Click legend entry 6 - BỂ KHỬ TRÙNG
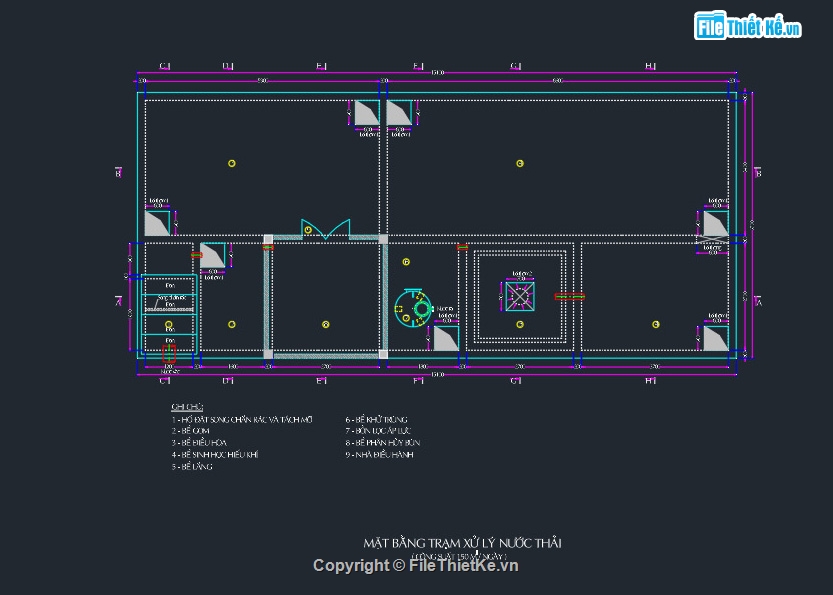The height and width of the screenshot is (595, 833). 377,419
